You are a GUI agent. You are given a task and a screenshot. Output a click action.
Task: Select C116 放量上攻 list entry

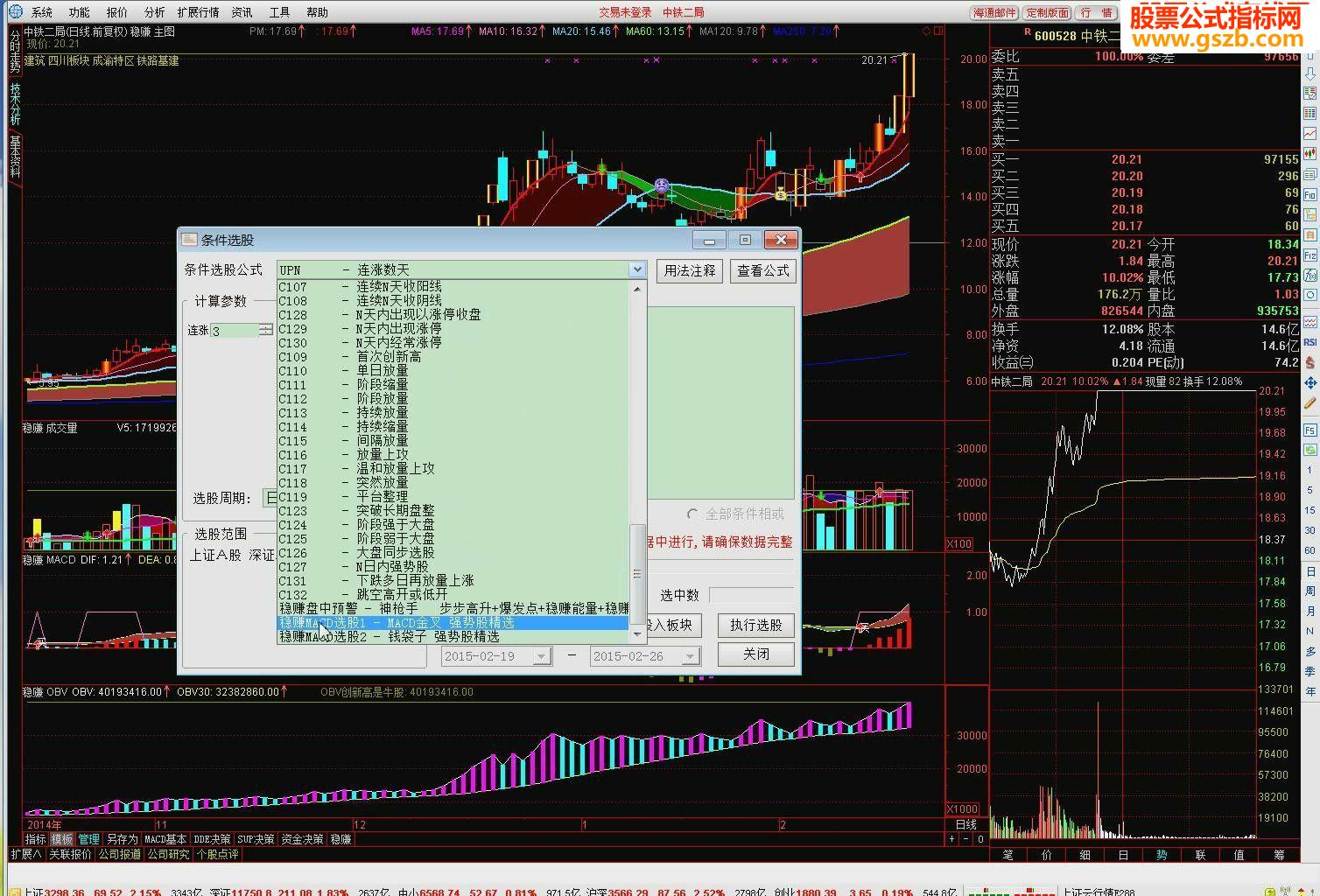pos(453,455)
